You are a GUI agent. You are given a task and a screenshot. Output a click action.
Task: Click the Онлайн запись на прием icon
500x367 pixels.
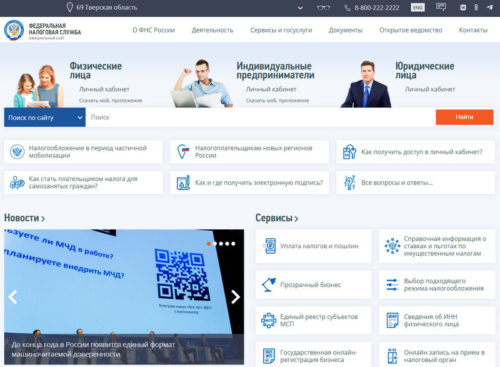392,356
